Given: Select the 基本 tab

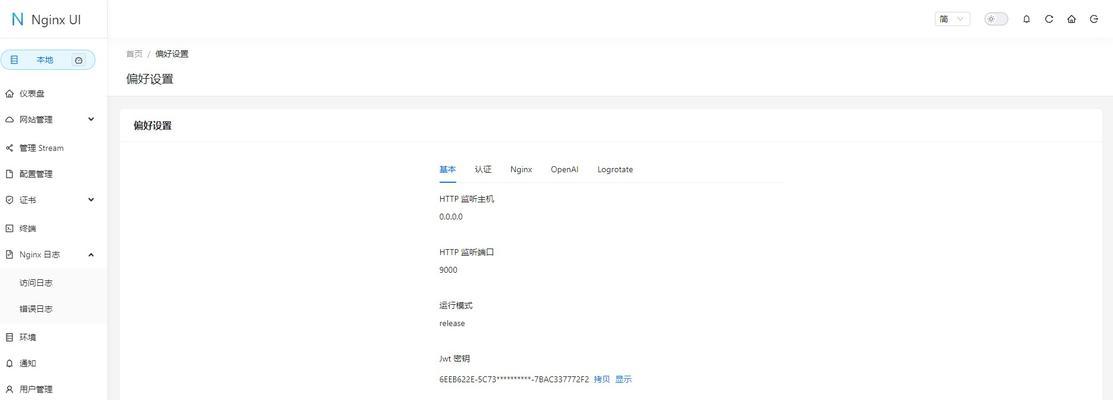Looking at the screenshot, I should click(447, 170).
